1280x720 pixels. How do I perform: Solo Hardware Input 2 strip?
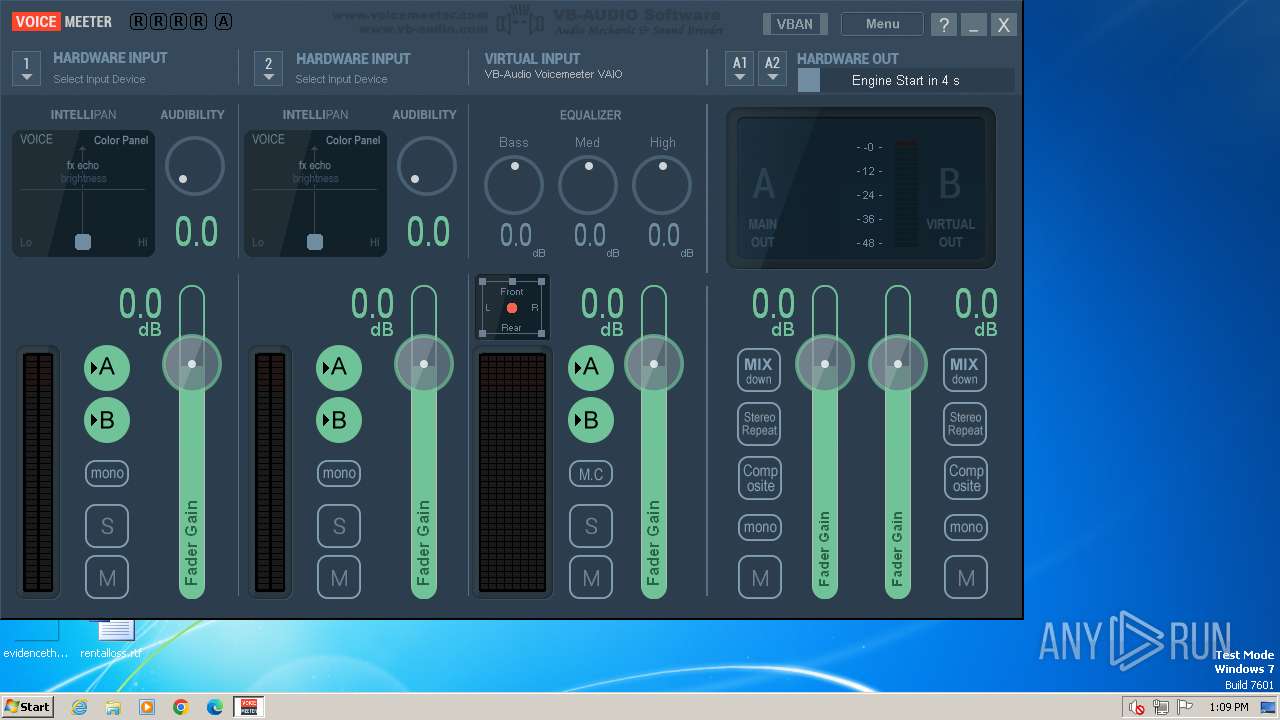pyautogui.click(x=339, y=525)
